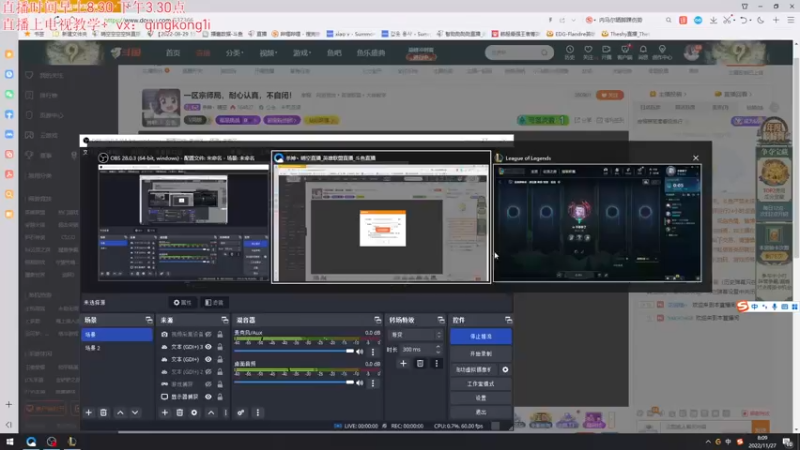
Task: Open mixer toolbar three-dot menu
Action: pos(258,412)
